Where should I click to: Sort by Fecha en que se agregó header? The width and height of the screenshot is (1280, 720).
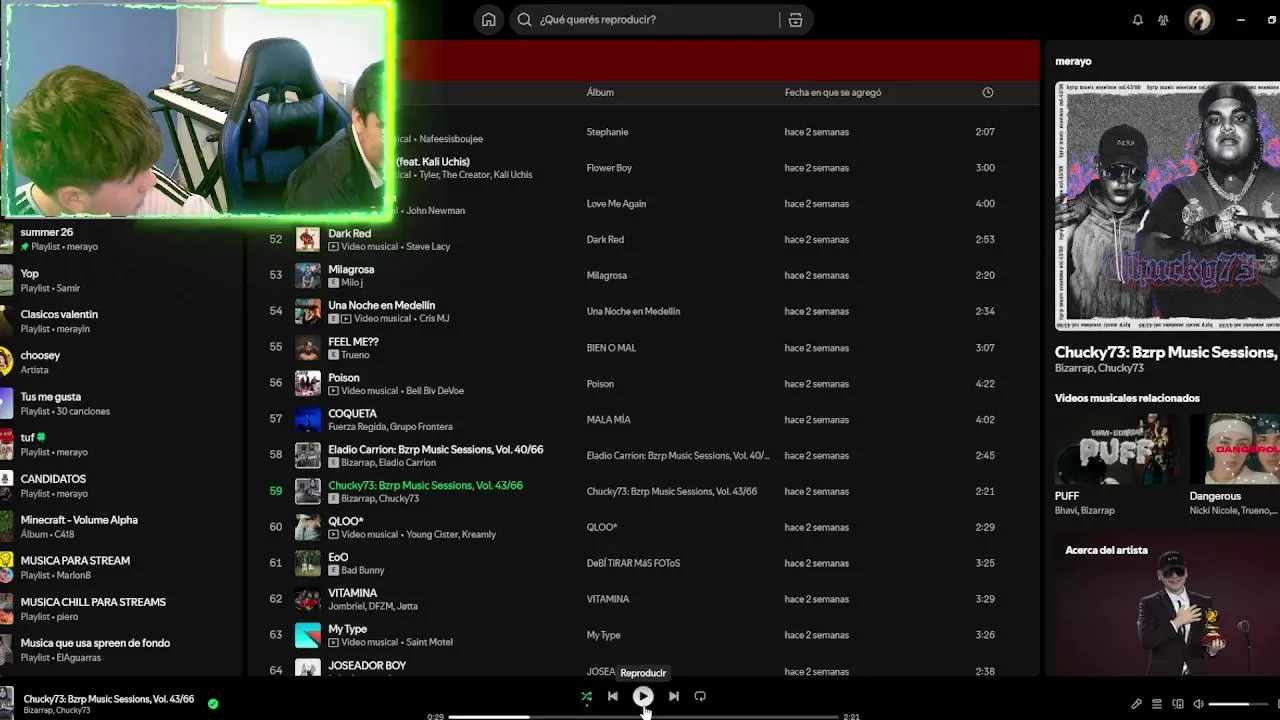(x=833, y=92)
